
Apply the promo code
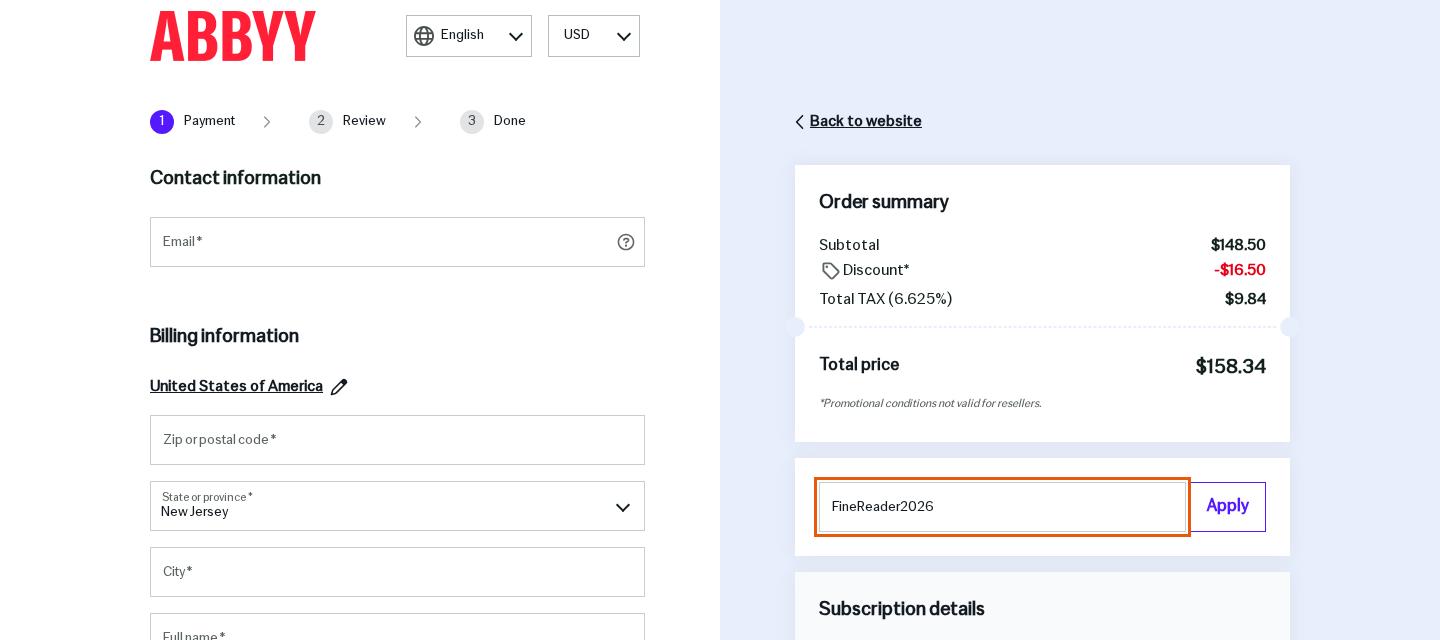tap(1228, 507)
